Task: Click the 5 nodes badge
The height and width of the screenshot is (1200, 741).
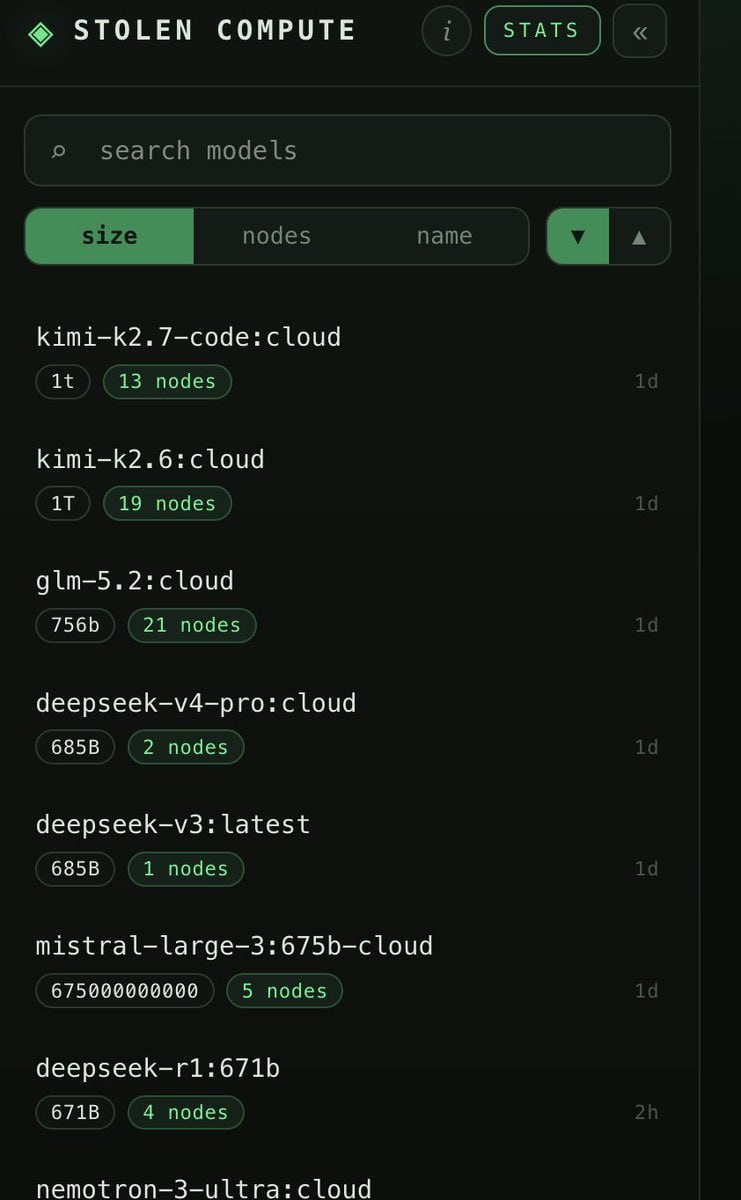Action: 285,991
